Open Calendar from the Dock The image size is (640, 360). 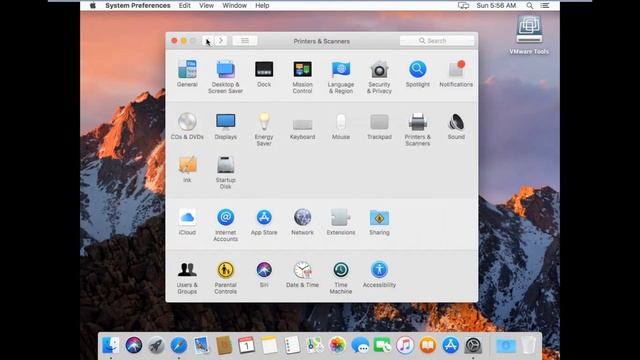click(247, 345)
